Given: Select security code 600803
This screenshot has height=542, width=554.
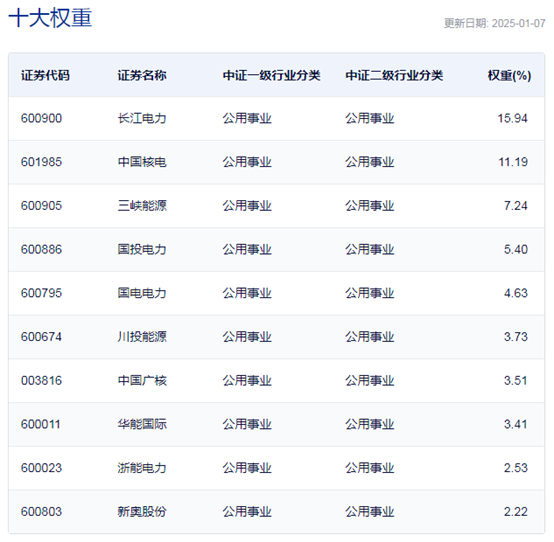Looking at the screenshot, I should 41,512.
